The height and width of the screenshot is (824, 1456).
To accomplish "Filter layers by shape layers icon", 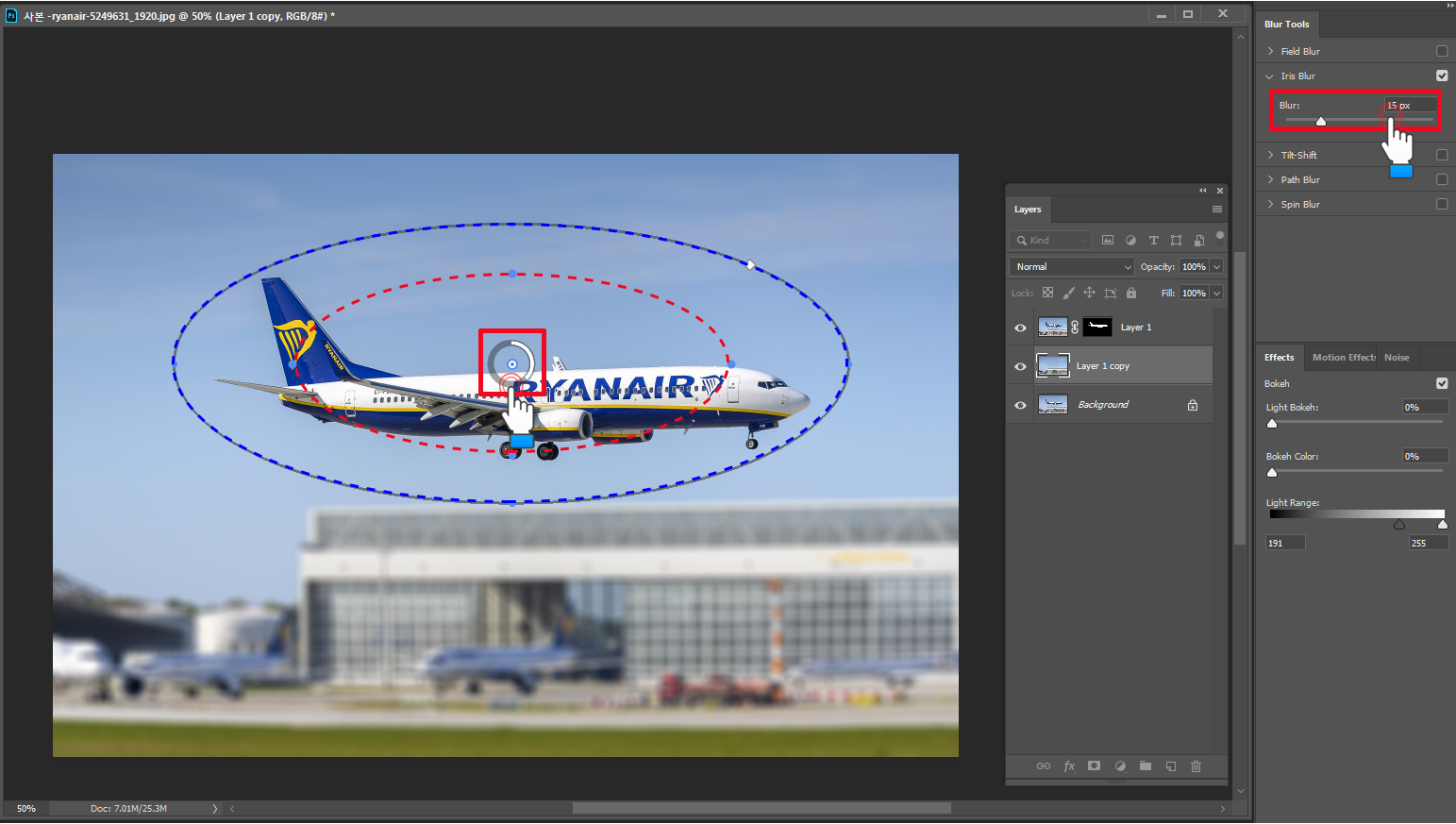I will pos(1176,241).
